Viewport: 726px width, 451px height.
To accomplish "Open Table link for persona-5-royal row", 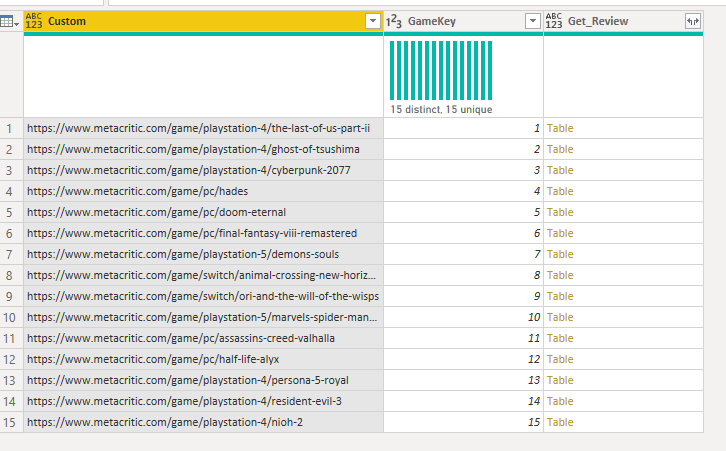I will pyautogui.click(x=560, y=380).
